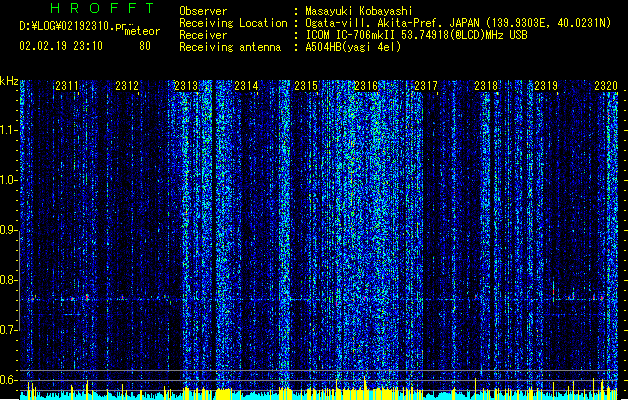
Task: Click the HROFFT title text
Action: (102, 8)
